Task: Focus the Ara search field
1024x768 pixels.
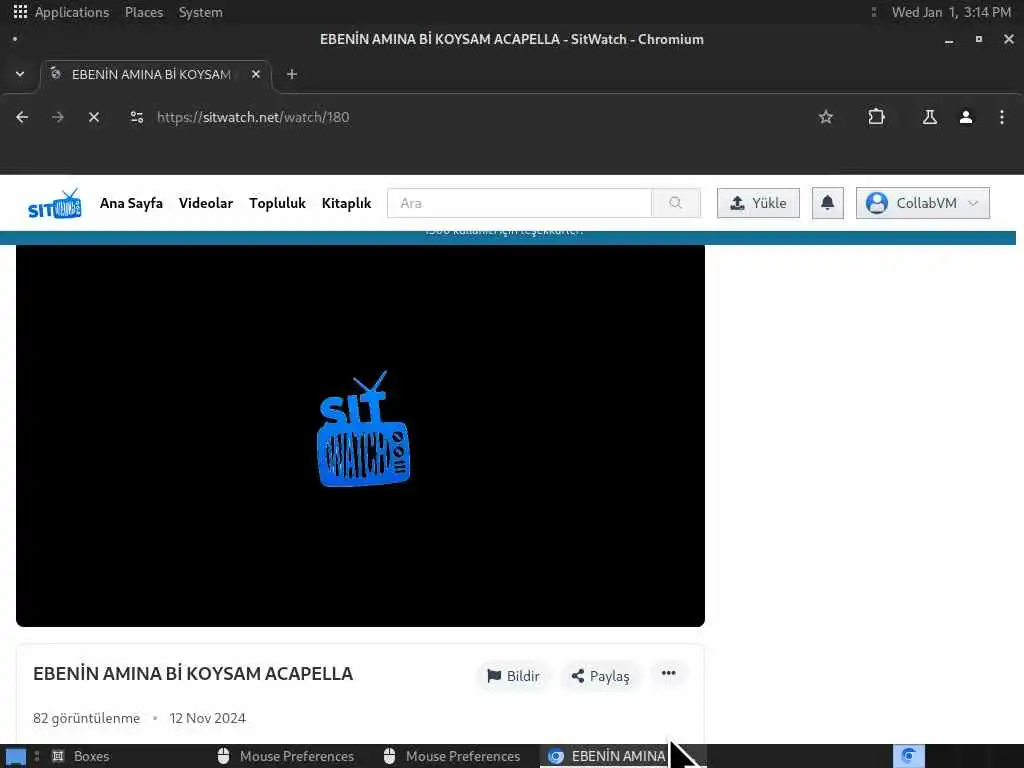Action: point(519,203)
